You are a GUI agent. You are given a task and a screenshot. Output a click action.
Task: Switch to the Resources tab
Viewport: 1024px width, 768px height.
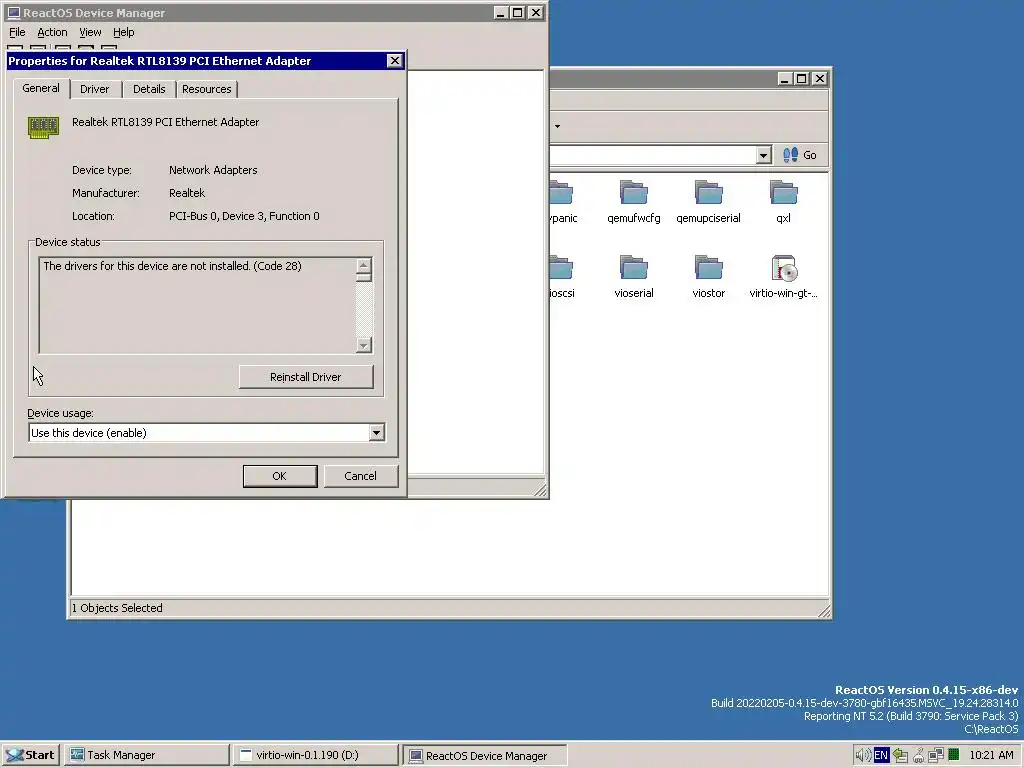206,89
